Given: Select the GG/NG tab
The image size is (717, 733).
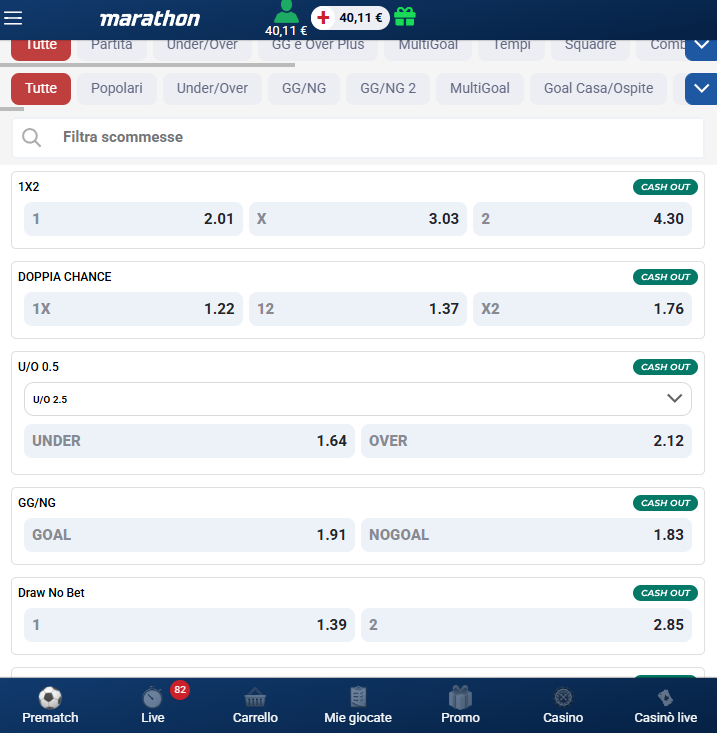Looking at the screenshot, I should coord(304,88).
